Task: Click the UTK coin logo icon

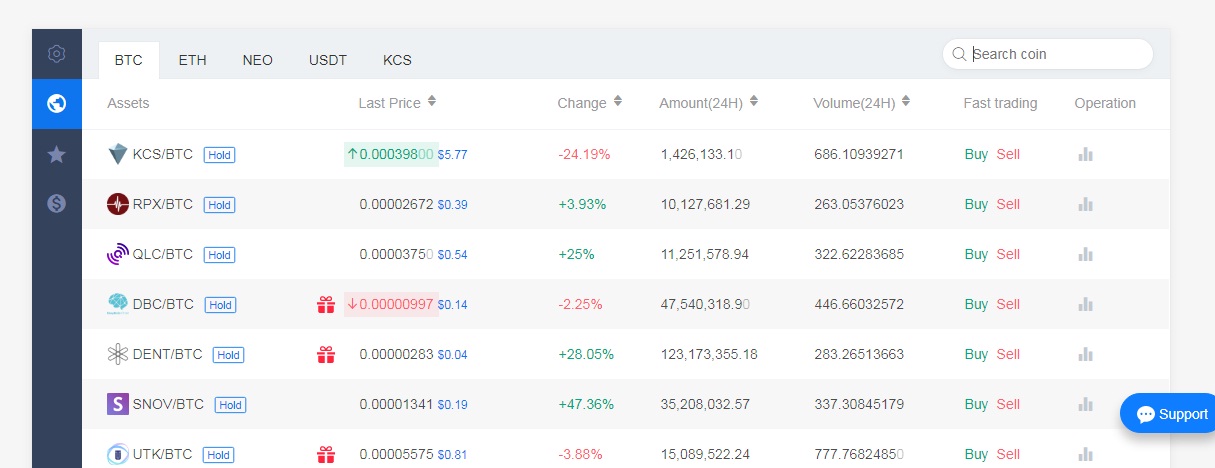Action: pos(118,454)
